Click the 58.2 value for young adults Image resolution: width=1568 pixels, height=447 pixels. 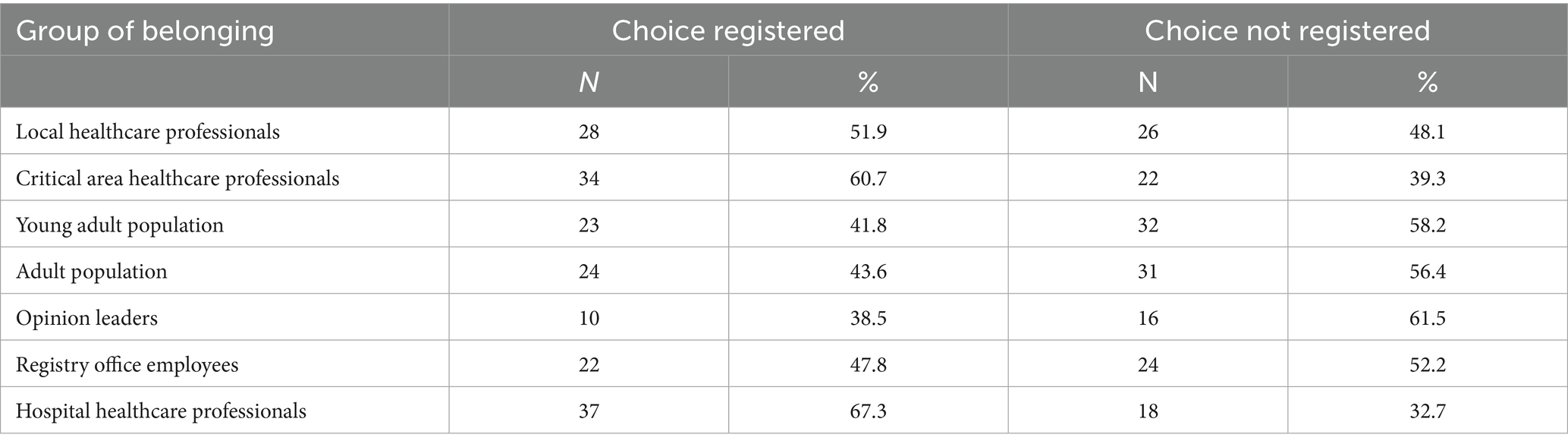tap(1427, 225)
